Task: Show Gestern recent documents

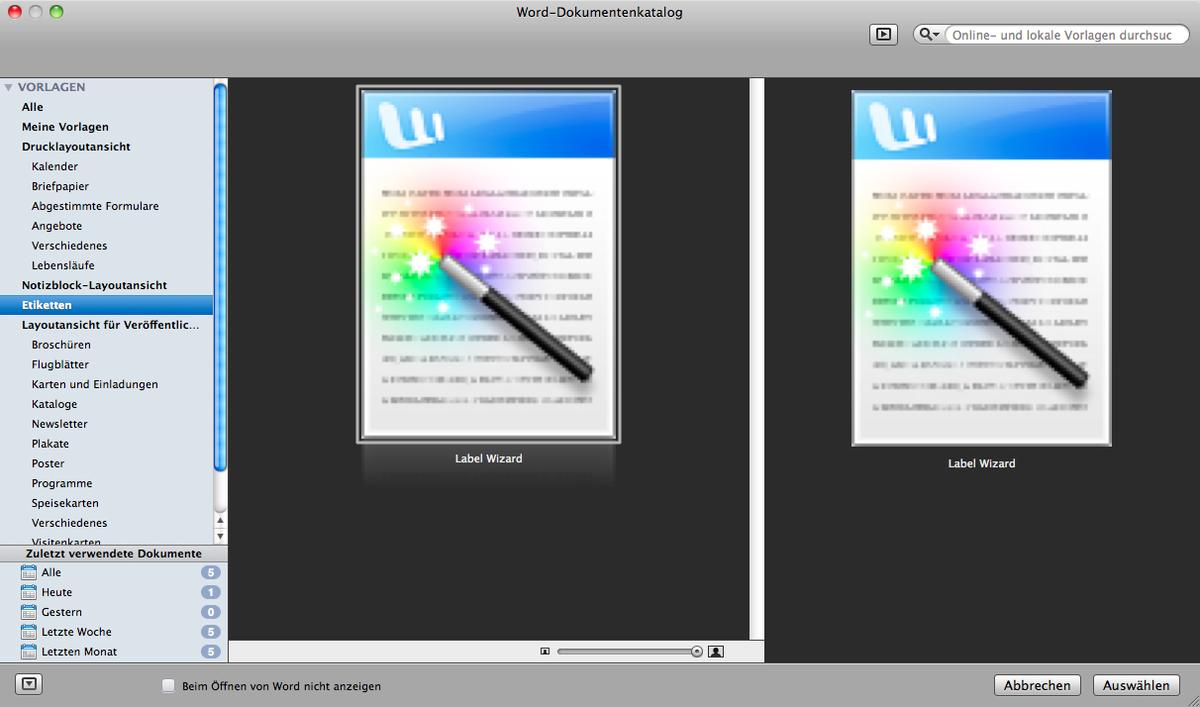Action: pos(62,612)
